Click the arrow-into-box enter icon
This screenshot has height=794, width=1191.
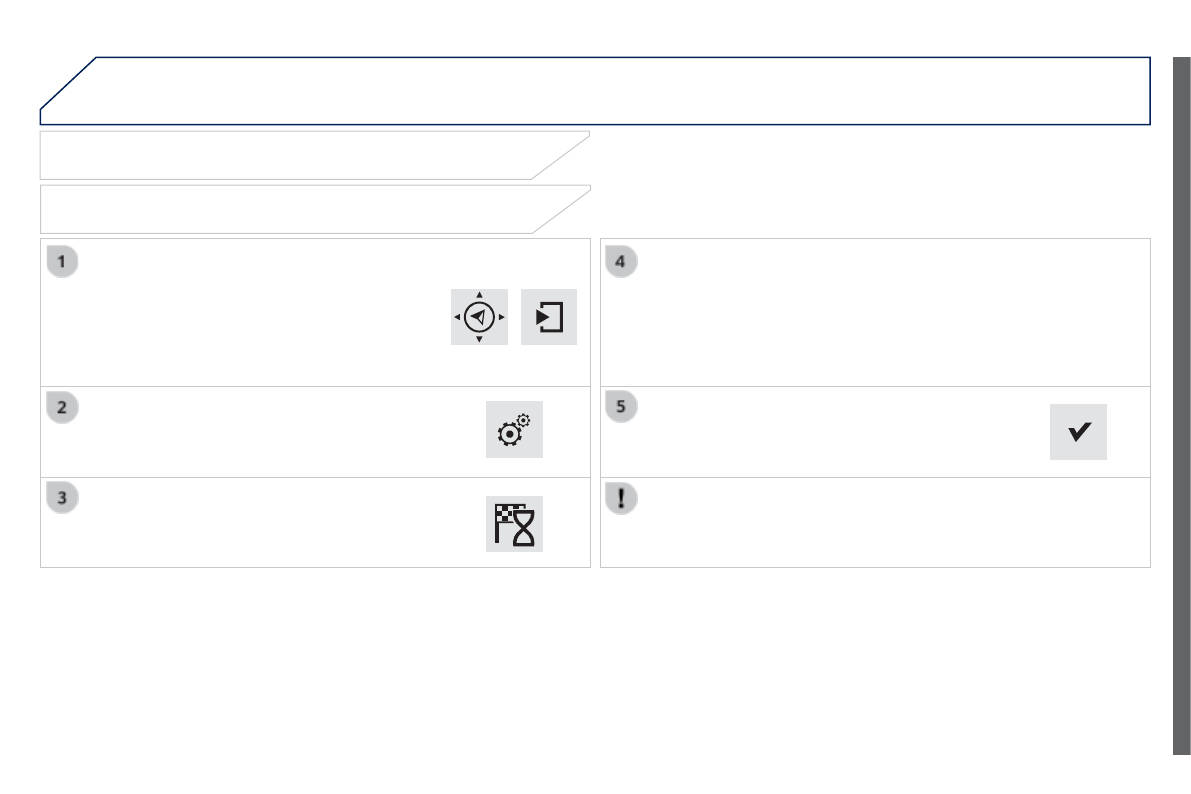pos(549,317)
